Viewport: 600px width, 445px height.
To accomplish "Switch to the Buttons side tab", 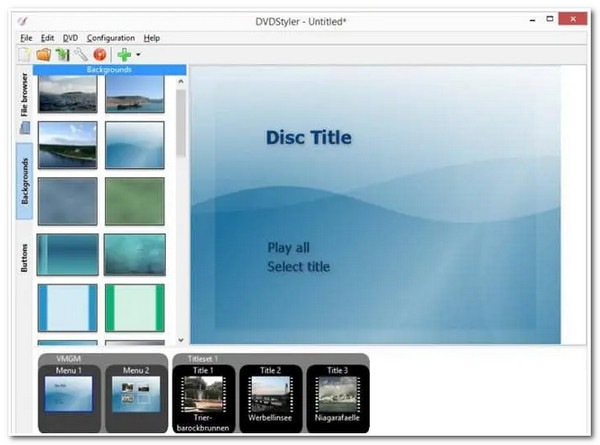I will (24, 258).
